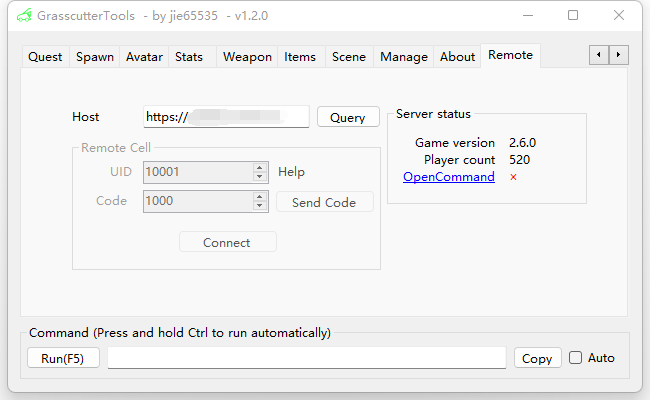Switch to the Items tab
Image resolution: width=650 pixels, height=400 pixels.
(300, 57)
